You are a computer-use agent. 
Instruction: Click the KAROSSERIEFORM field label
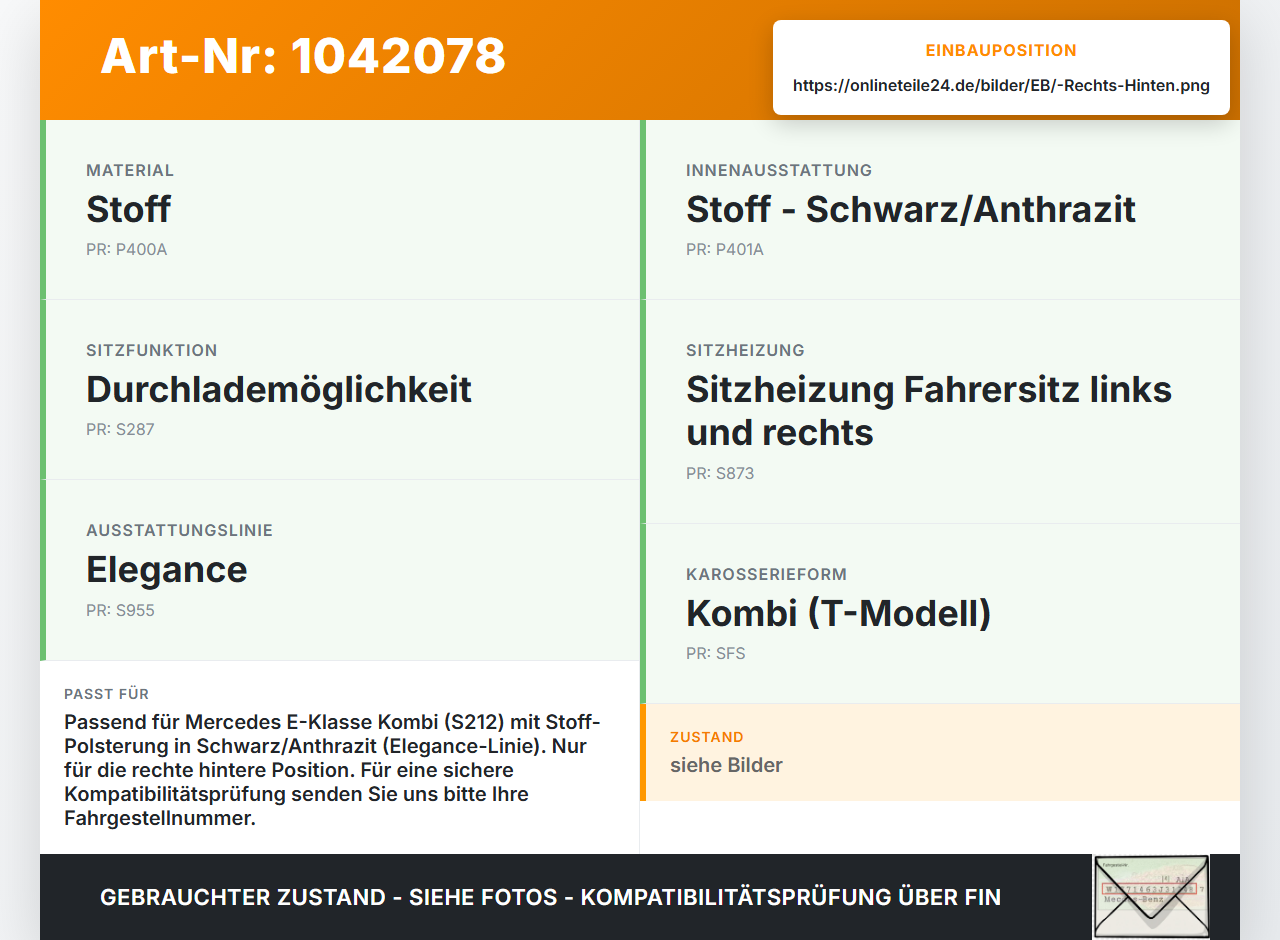point(766,574)
